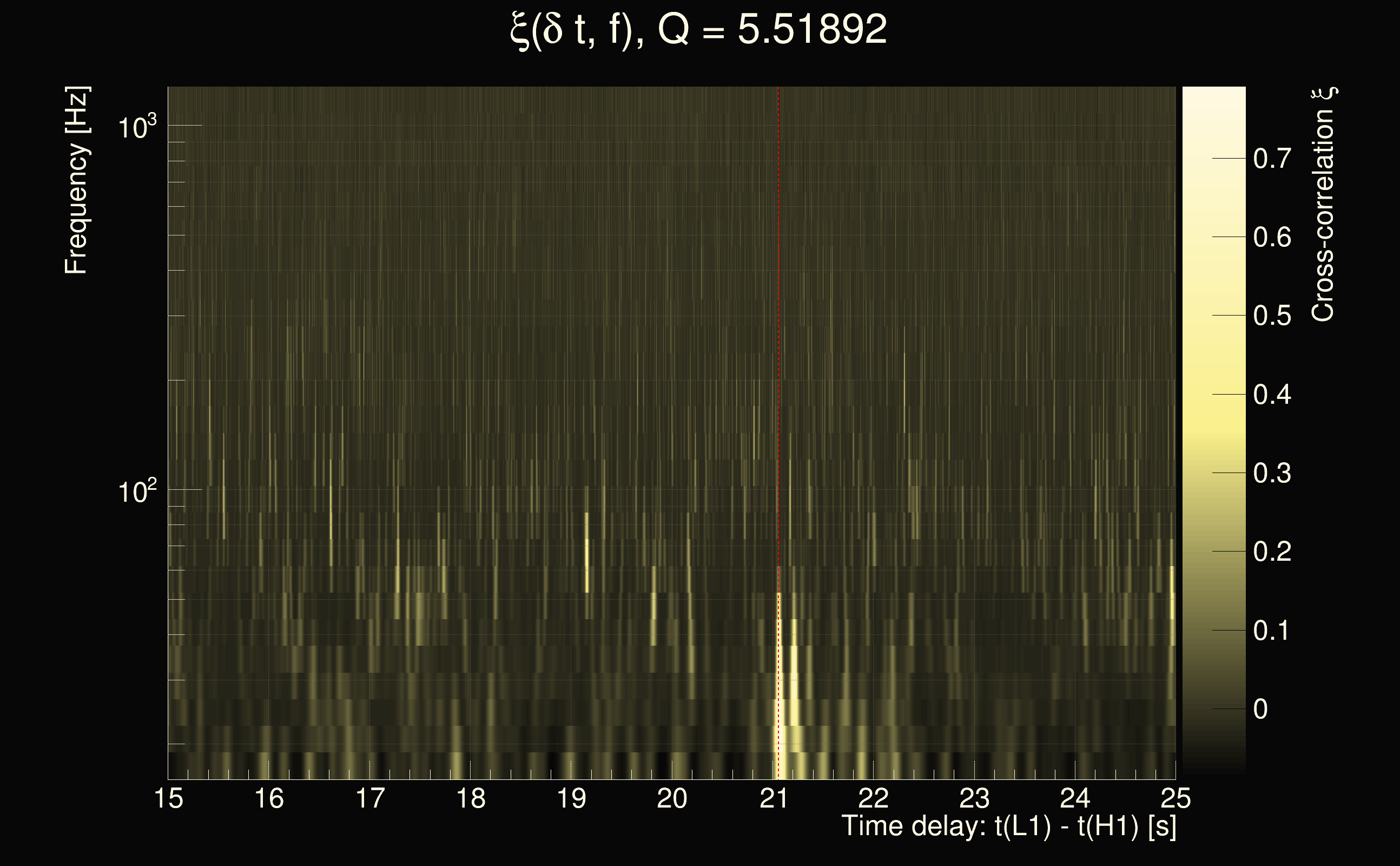Click the 21 tick label on the time axis

tap(774, 799)
